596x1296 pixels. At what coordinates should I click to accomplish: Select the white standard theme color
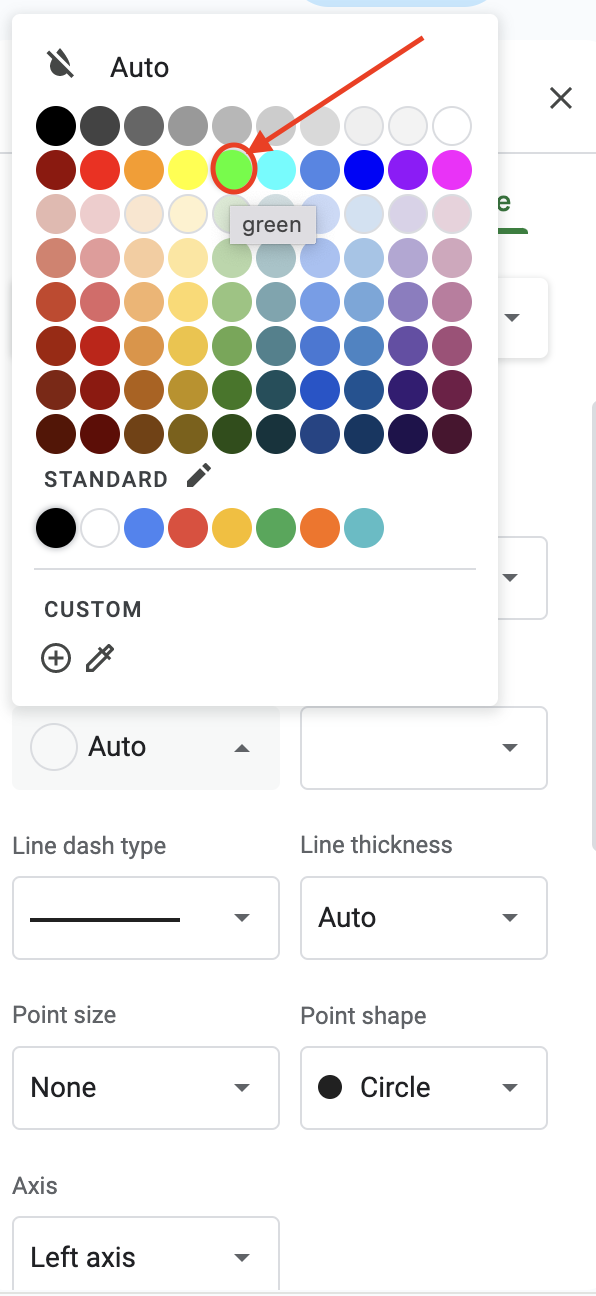point(100,527)
